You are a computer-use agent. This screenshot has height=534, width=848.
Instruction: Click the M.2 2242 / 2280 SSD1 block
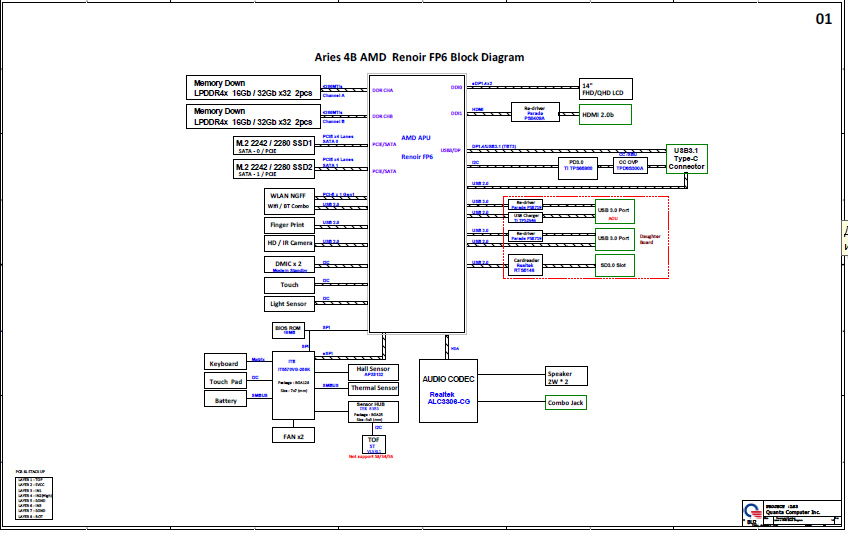pyautogui.click(x=274, y=146)
